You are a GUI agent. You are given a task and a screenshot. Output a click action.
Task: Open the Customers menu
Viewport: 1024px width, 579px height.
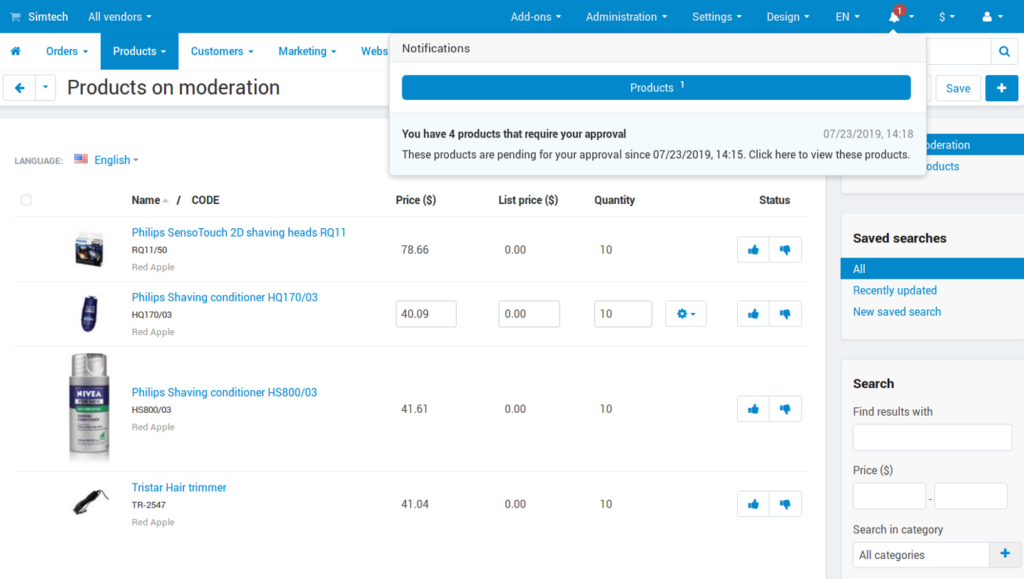pyautogui.click(x=222, y=51)
